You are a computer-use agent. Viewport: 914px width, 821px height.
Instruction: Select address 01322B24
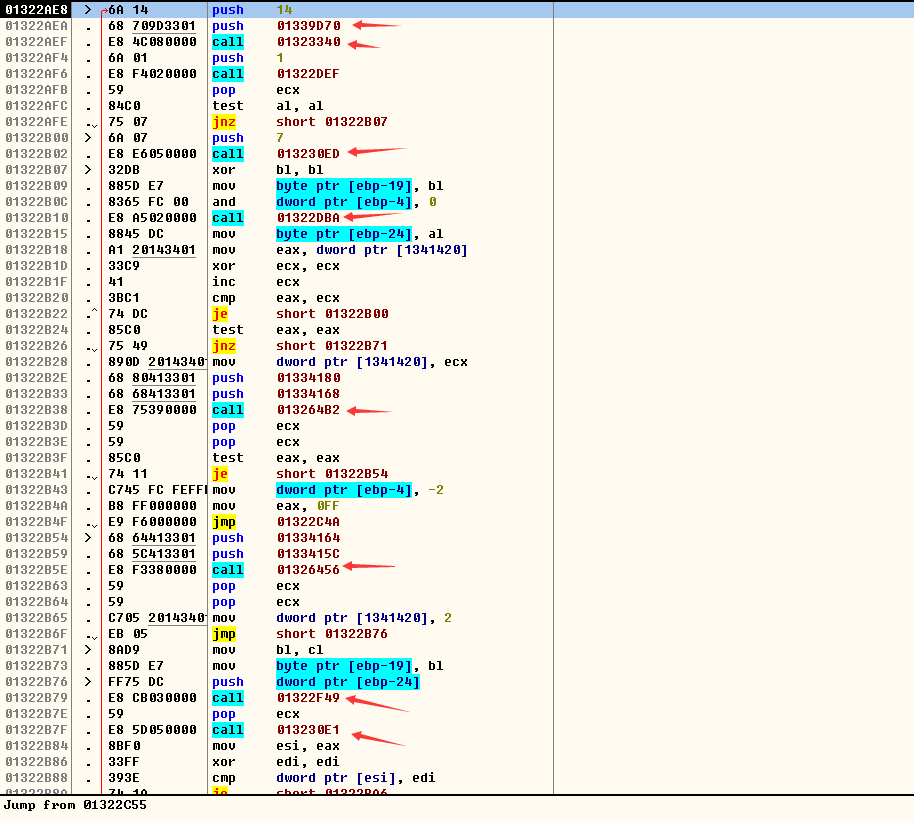coord(37,329)
